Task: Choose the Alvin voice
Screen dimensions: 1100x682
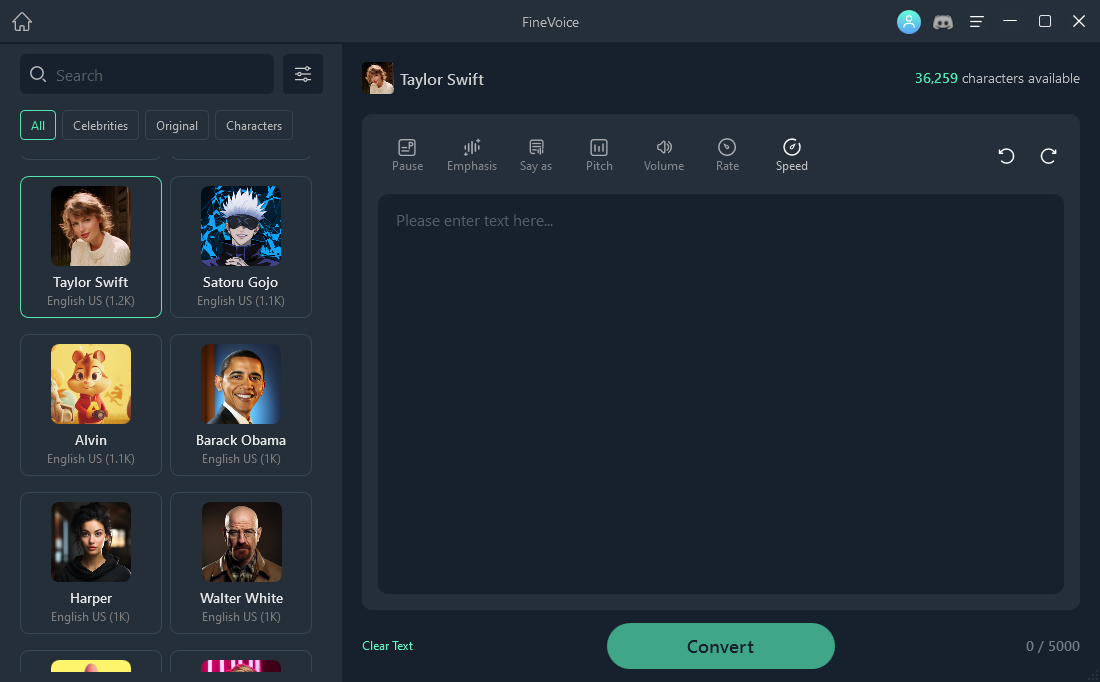Action: point(91,405)
